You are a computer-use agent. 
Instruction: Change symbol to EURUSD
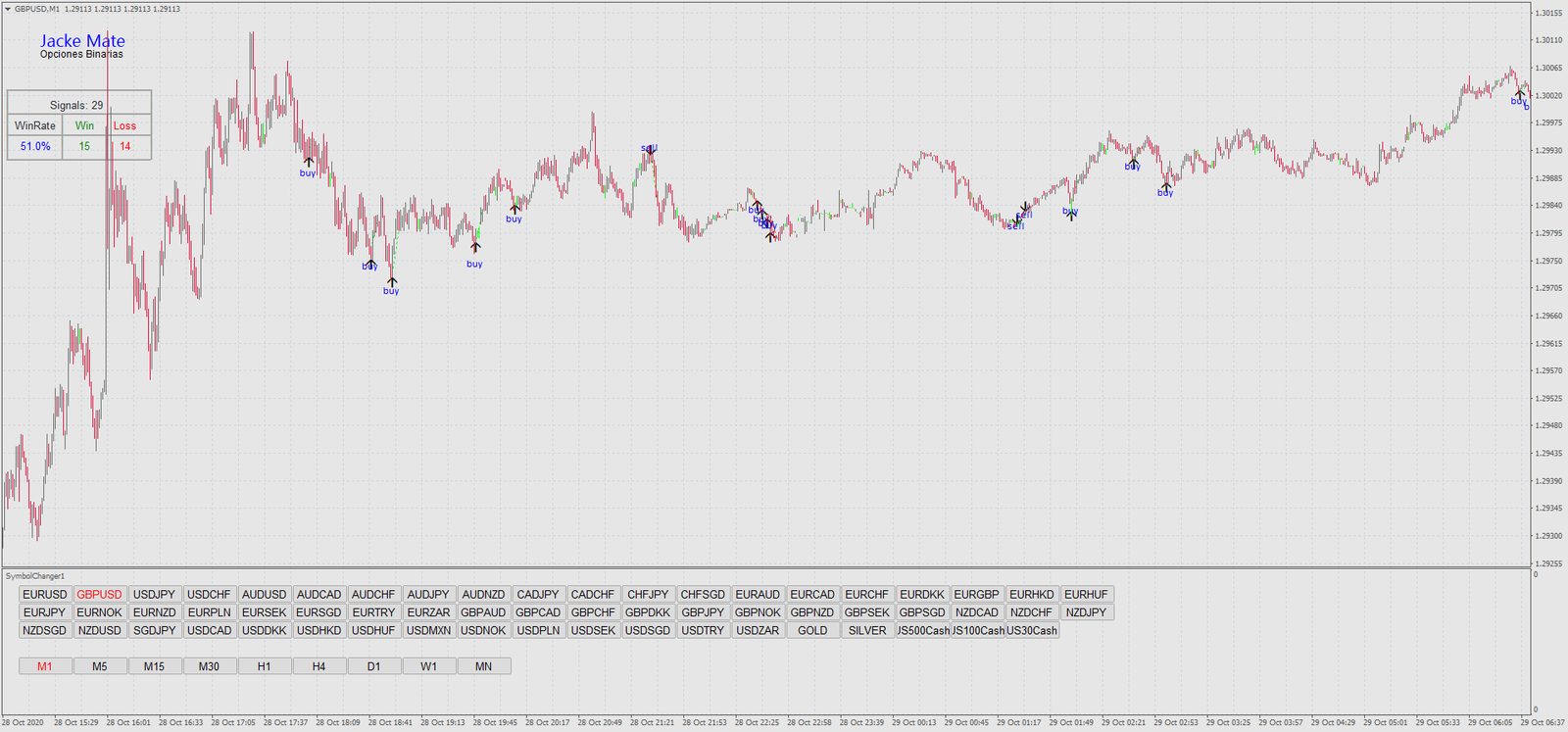(x=45, y=595)
